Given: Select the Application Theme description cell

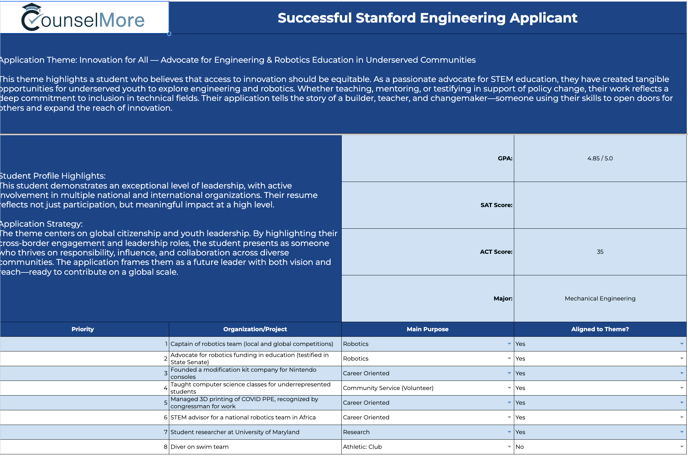Looking at the screenshot, I should 343,84.
